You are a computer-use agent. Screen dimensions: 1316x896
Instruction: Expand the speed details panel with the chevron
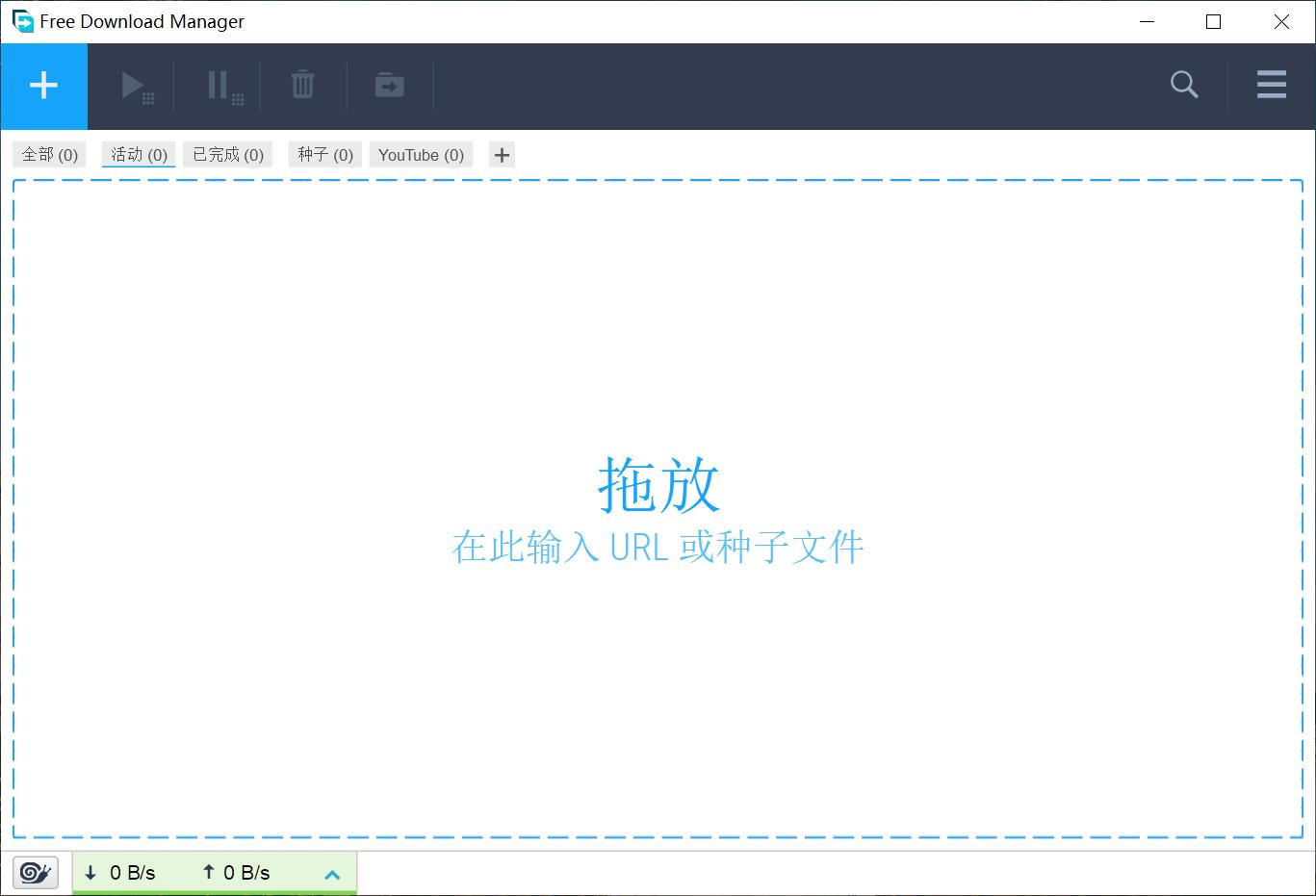pyautogui.click(x=332, y=874)
